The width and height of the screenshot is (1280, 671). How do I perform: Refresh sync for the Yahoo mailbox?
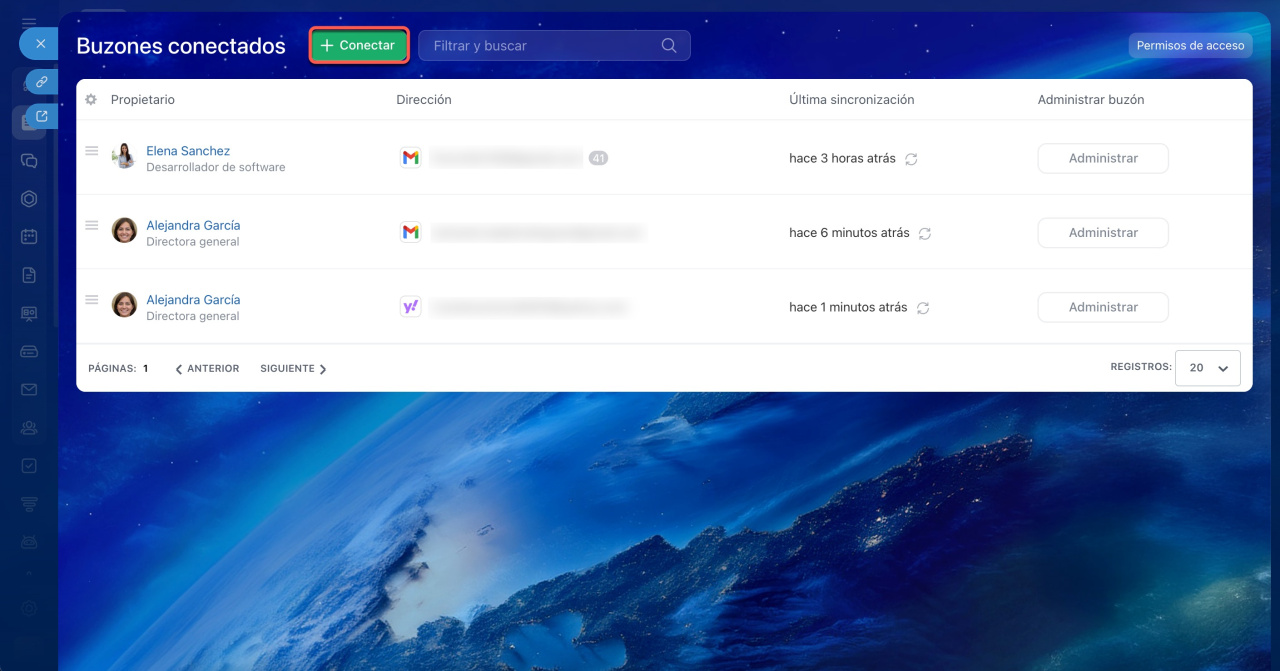click(923, 308)
